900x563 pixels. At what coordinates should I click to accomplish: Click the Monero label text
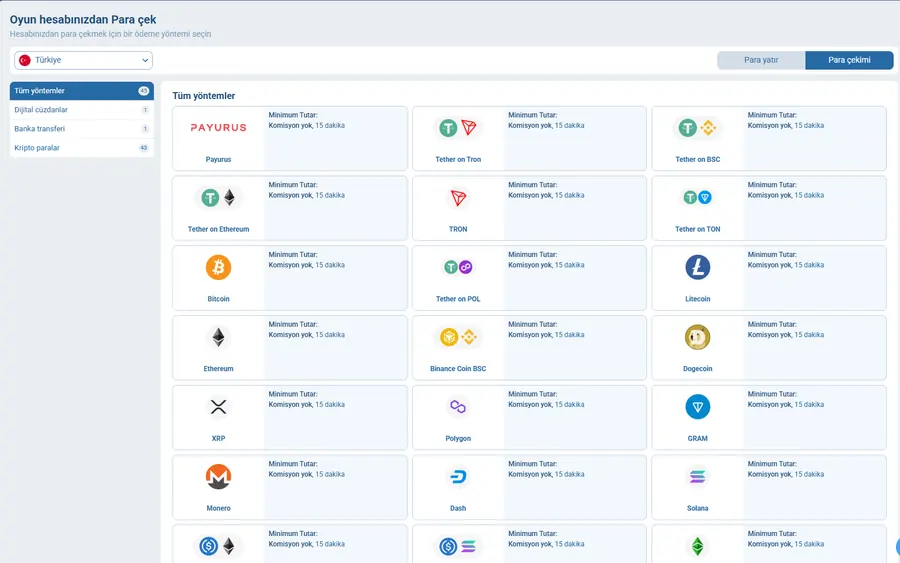coord(218,508)
